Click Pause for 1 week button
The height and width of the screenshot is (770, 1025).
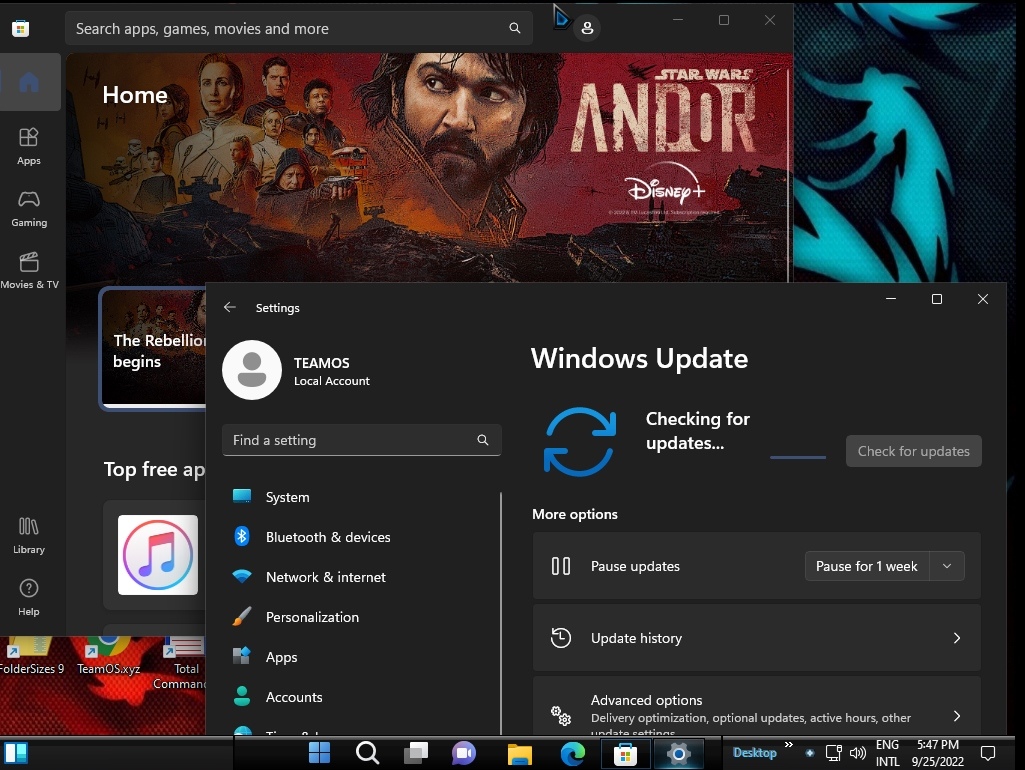[866, 566]
